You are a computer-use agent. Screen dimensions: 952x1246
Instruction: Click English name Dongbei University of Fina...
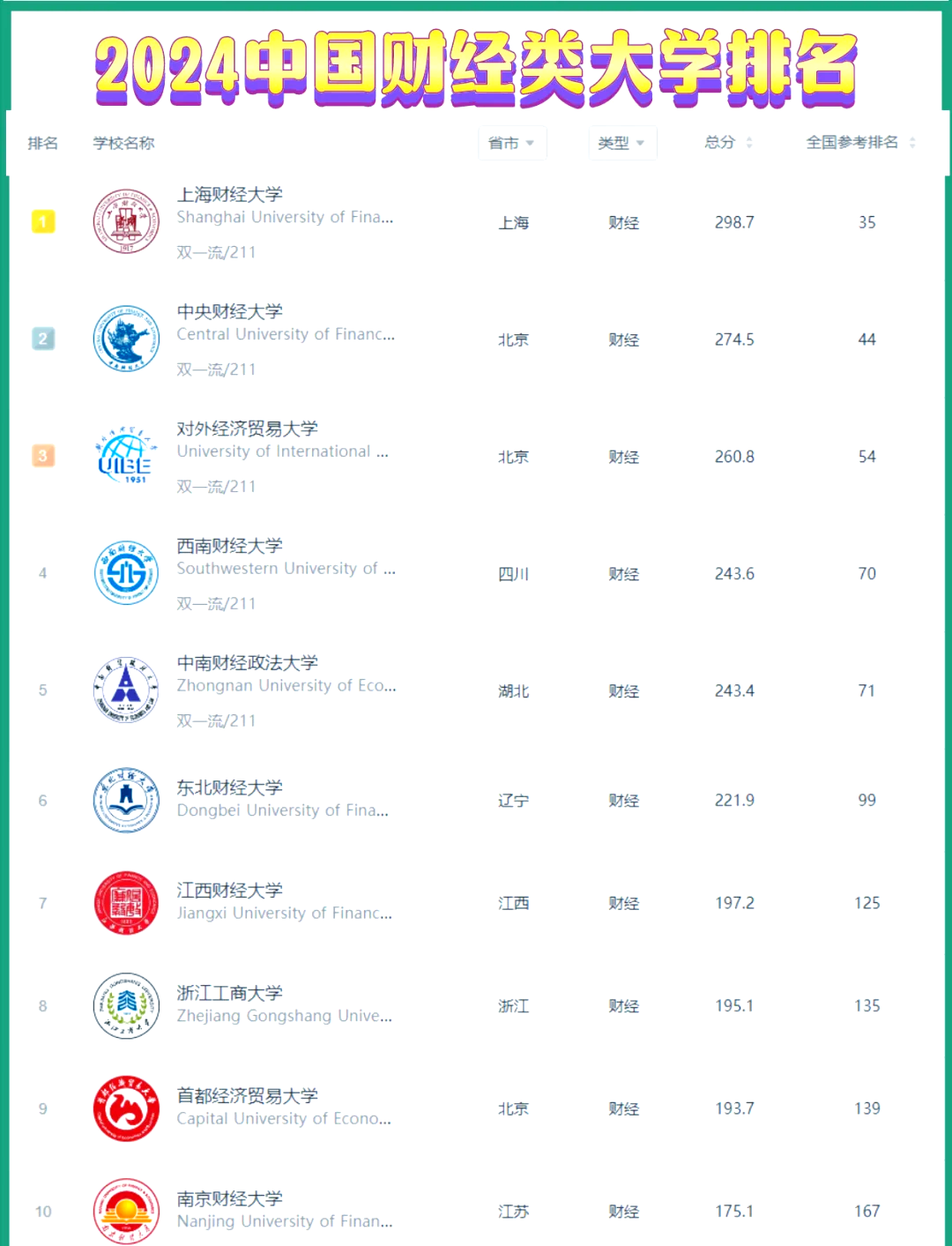(x=282, y=810)
